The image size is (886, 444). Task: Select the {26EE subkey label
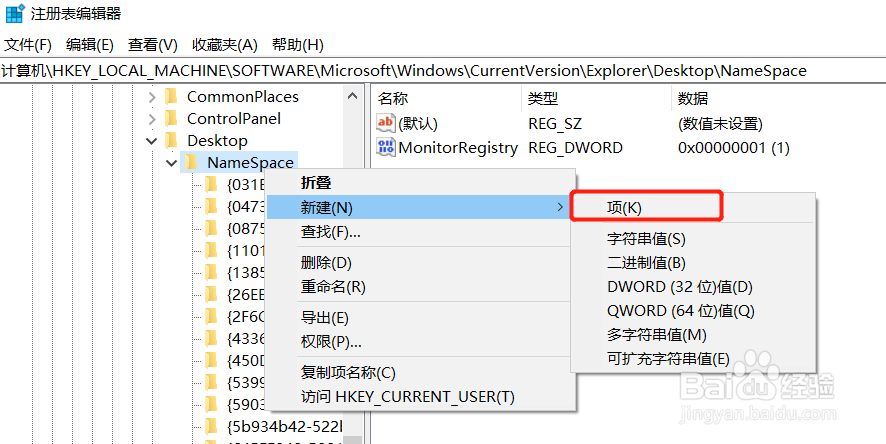[246, 294]
